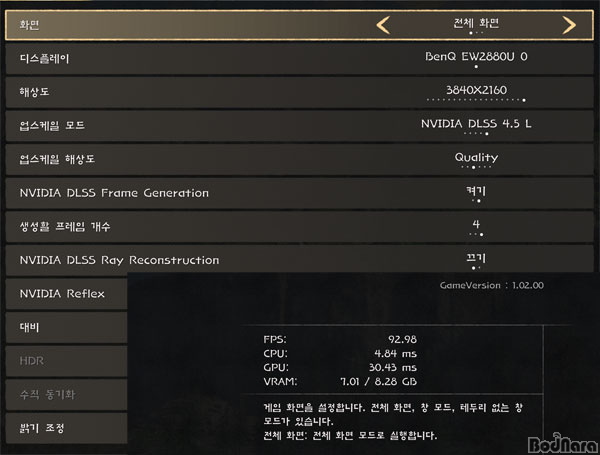Open the BenQ EW2880U 0 display option
The width and height of the screenshot is (600, 455).
coord(476,57)
